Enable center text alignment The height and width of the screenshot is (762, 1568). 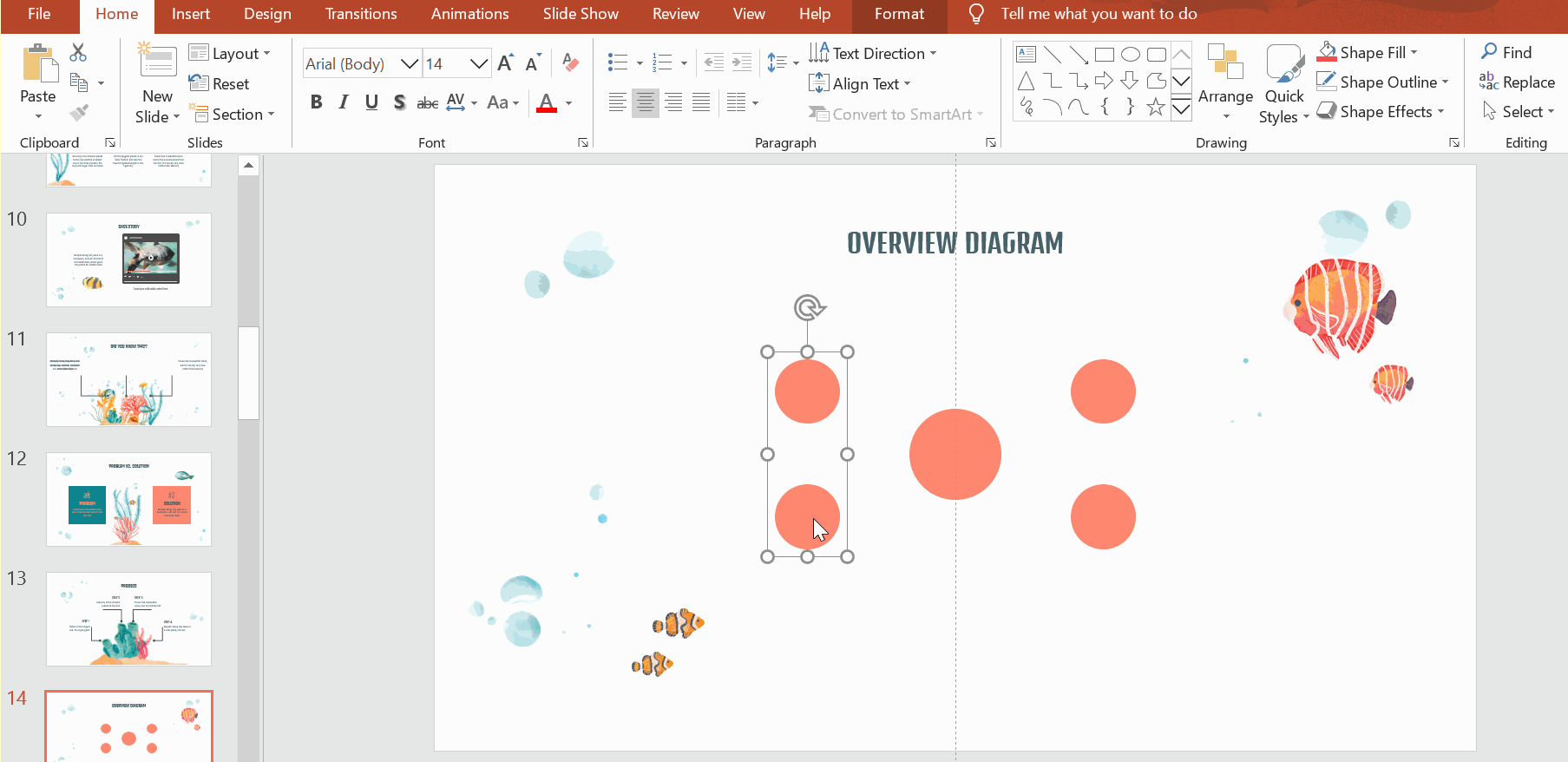pos(645,102)
